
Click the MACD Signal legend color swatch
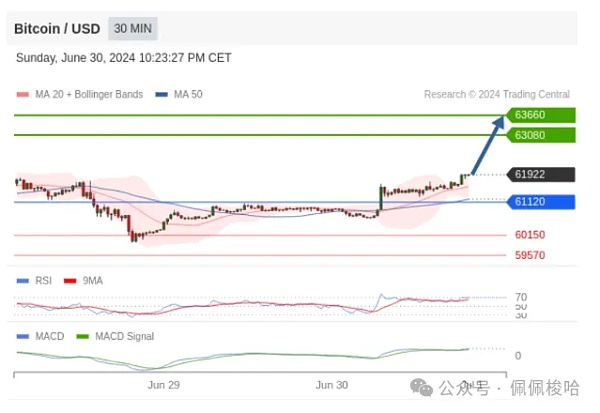coord(83,336)
